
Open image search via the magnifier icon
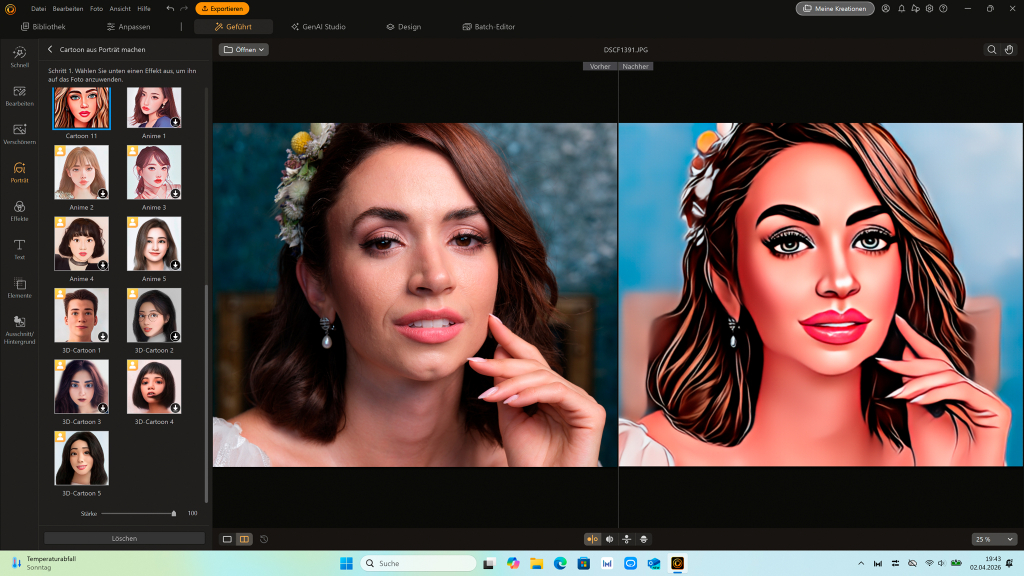[991, 48]
